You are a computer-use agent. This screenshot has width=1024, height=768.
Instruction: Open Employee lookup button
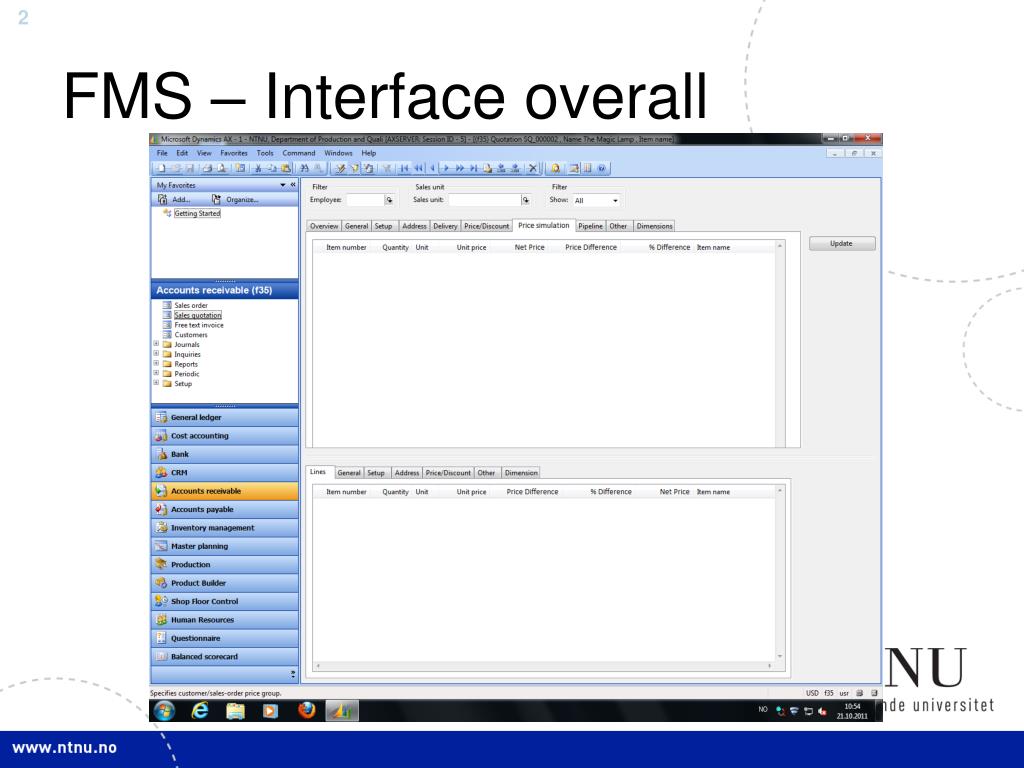(x=389, y=200)
